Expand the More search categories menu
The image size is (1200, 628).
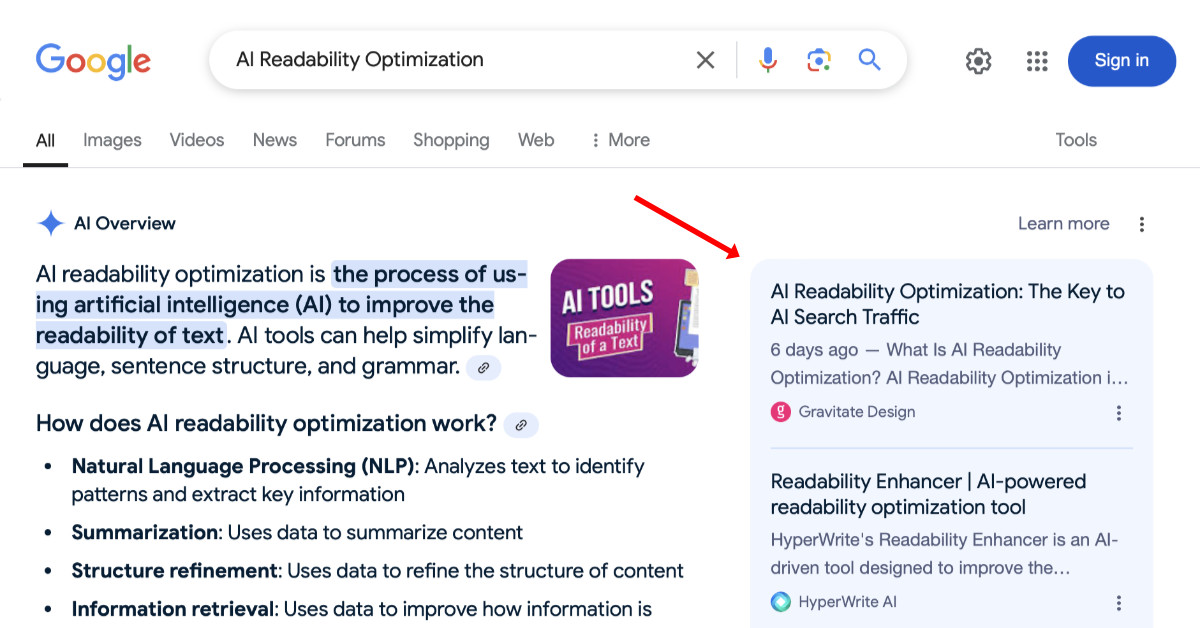[618, 140]
